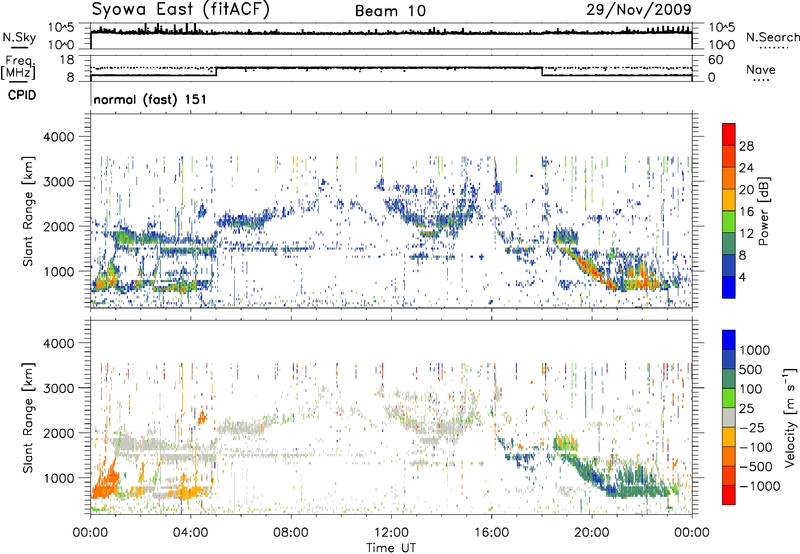Click the "Nave" legend label
The width and height of the screenshot is (800, 554).
coord(761,69)
